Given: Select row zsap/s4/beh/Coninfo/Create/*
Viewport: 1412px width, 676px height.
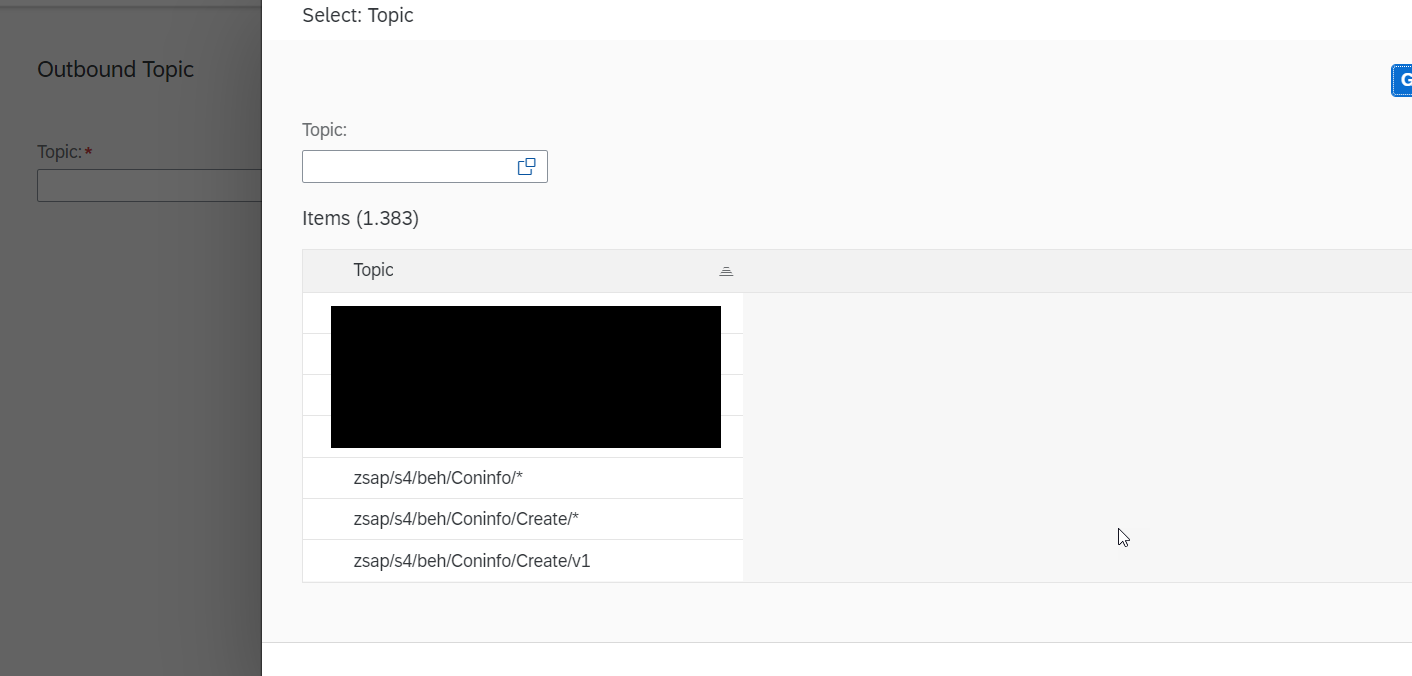Looking at the screenshot, I should click(x=523, y=519).
